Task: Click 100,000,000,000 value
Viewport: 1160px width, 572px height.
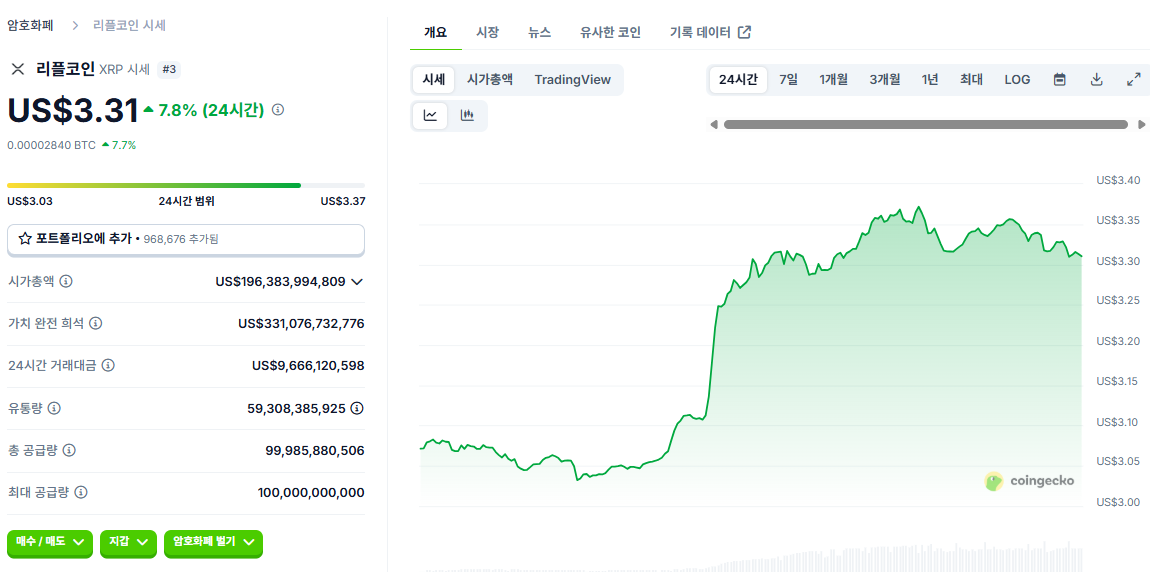Action: [311, 492]
